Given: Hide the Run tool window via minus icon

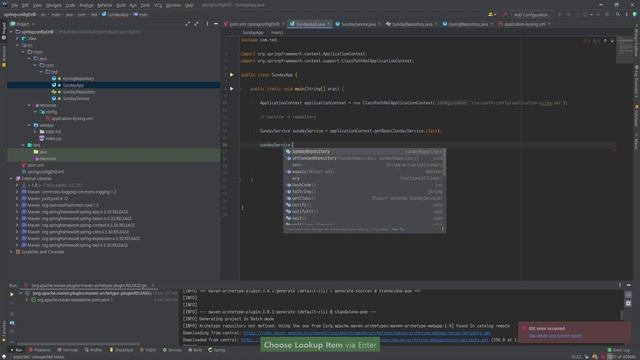Looking at the screenshot, I should click(x=629, y=285).
